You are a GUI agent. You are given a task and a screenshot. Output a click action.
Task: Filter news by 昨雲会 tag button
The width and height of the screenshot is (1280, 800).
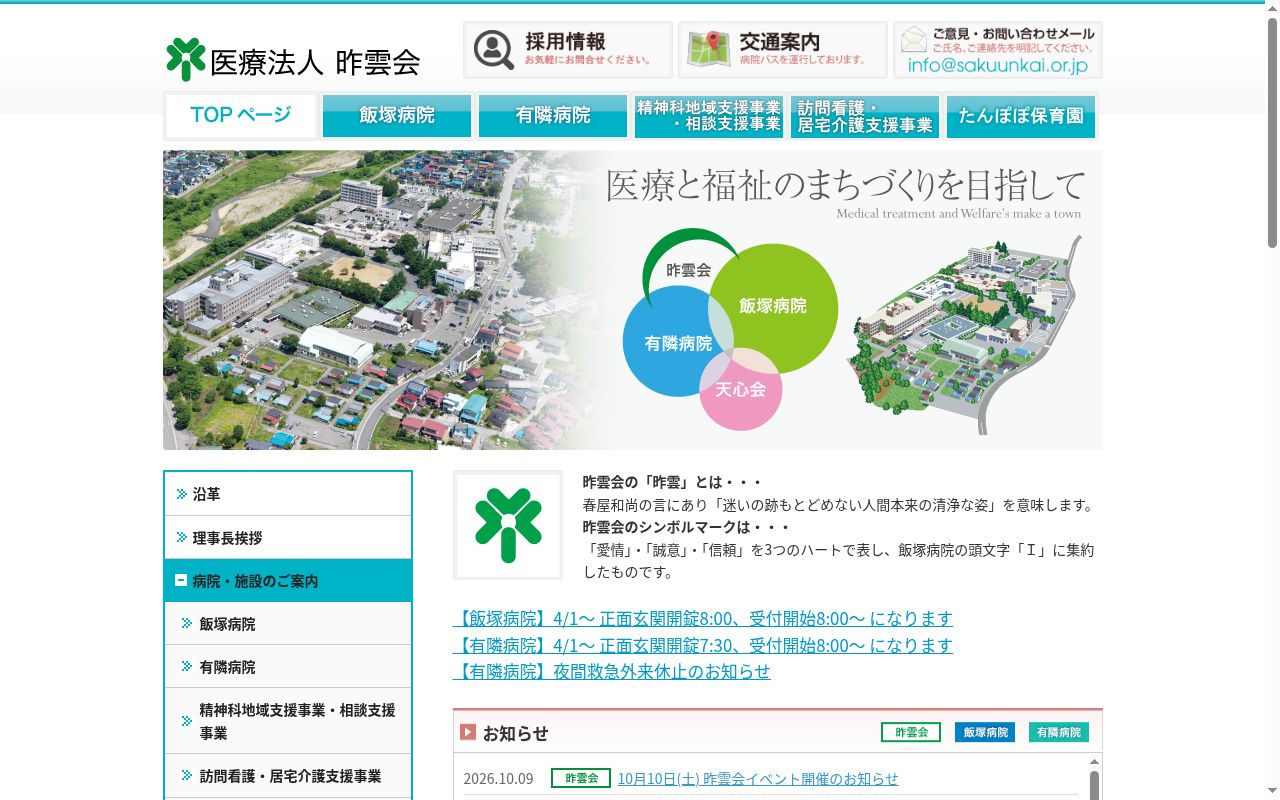[911, 732]
